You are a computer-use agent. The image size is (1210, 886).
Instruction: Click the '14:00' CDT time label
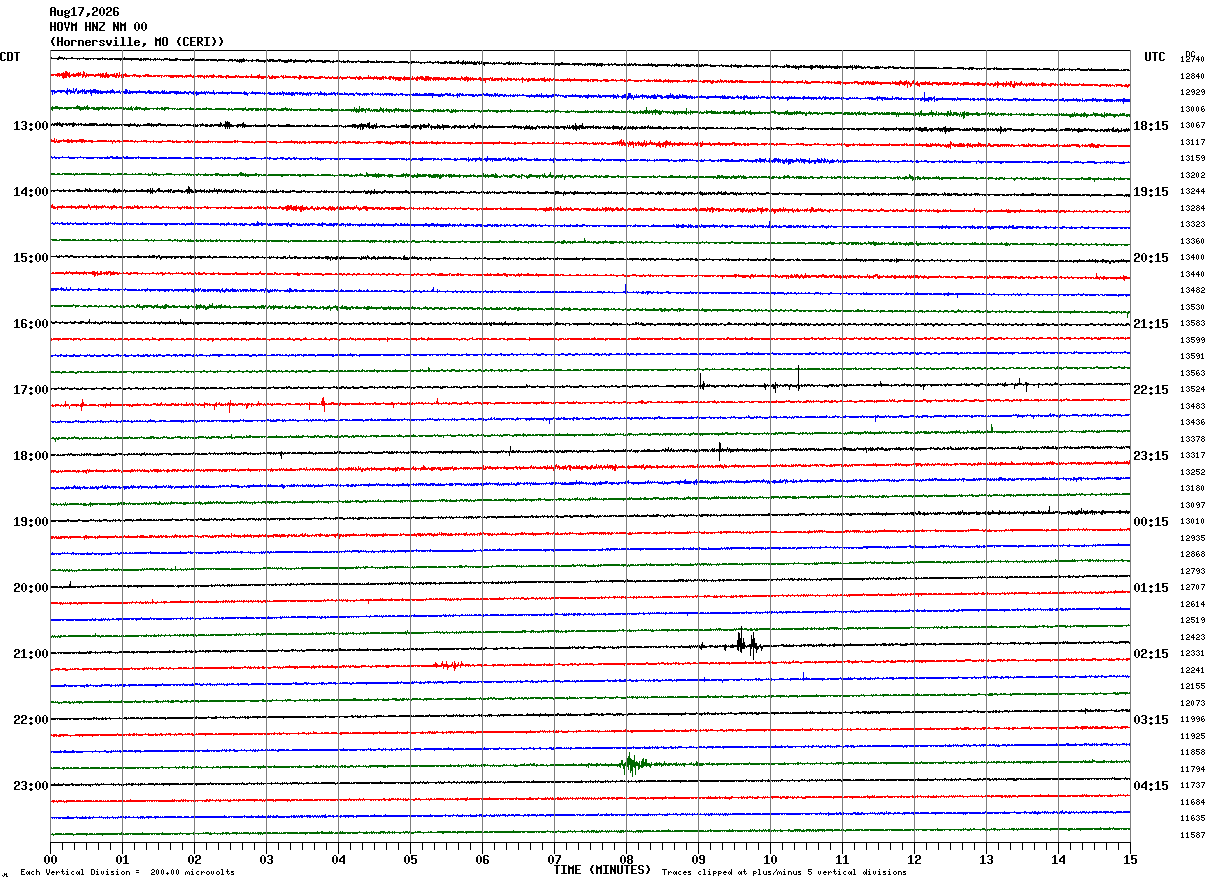[31, 192]
